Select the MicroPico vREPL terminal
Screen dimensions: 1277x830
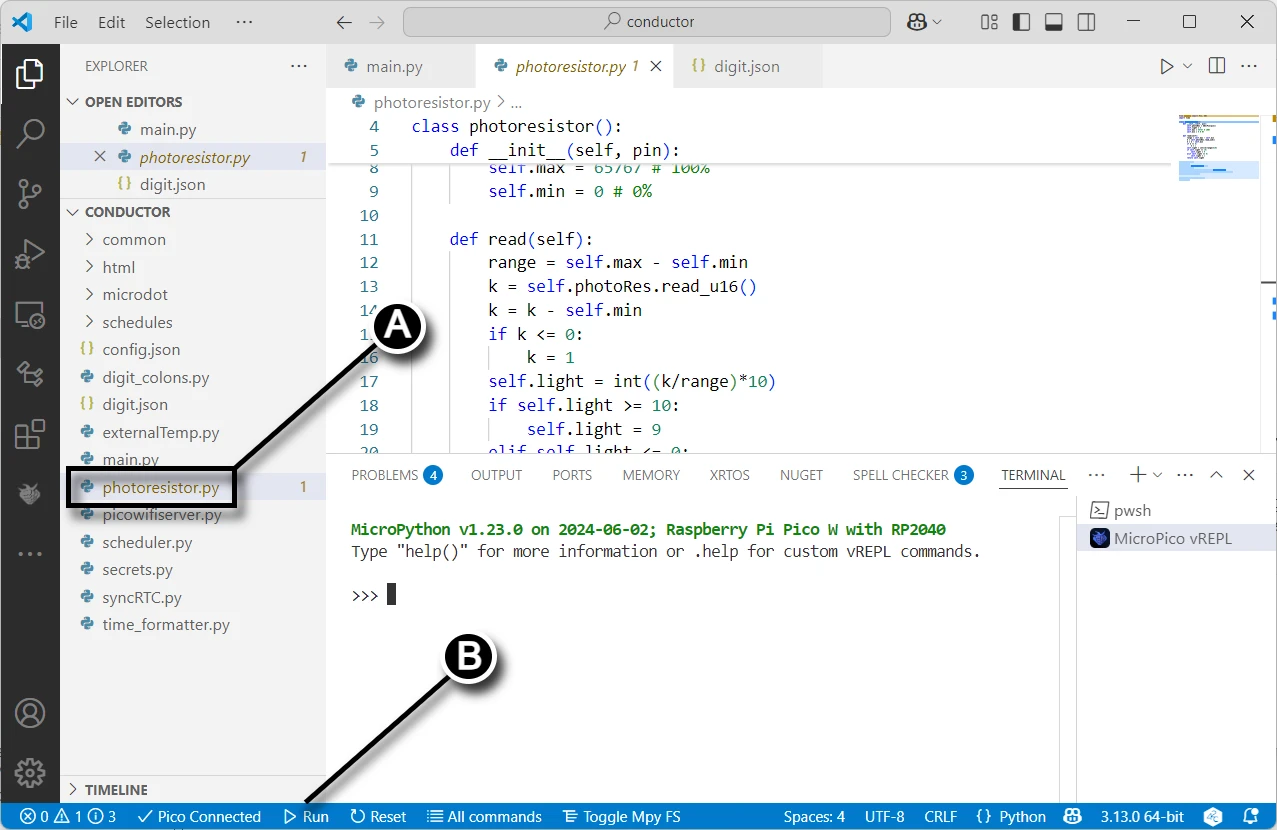[x=1178, y=538]
